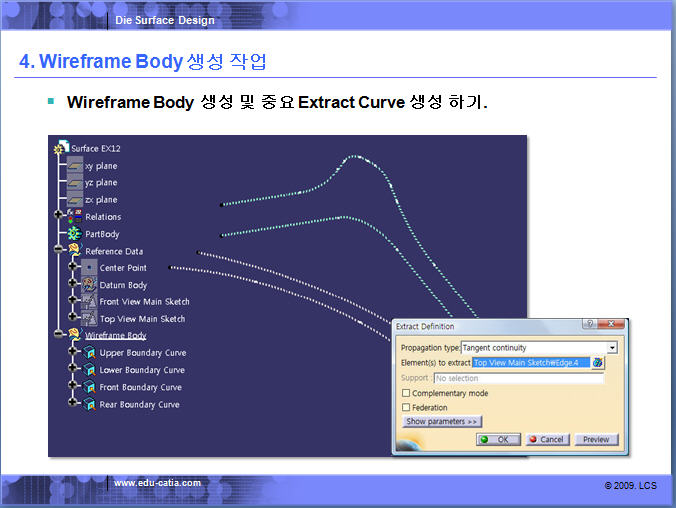The height and width of the screenshot is (508, 676).
Task: Open the Propagation type dropdown
Action: point(612,348)
